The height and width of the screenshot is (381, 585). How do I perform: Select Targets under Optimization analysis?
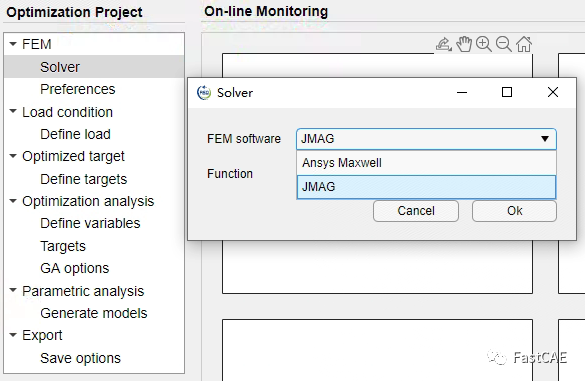tap(63, 246)
